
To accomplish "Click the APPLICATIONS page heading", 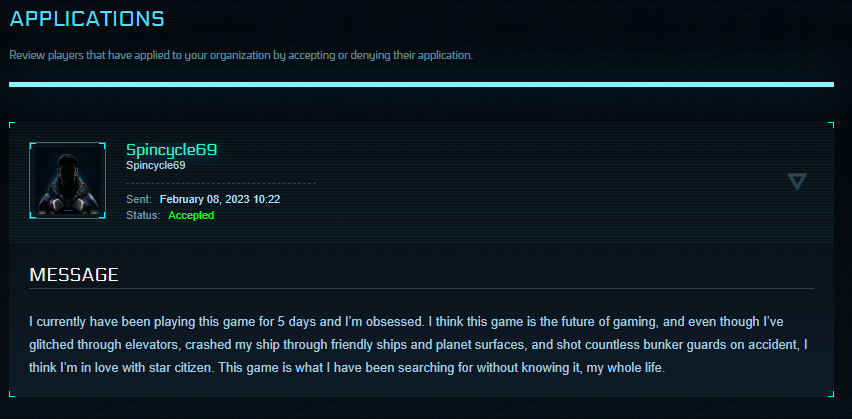I will pos(87,18).
